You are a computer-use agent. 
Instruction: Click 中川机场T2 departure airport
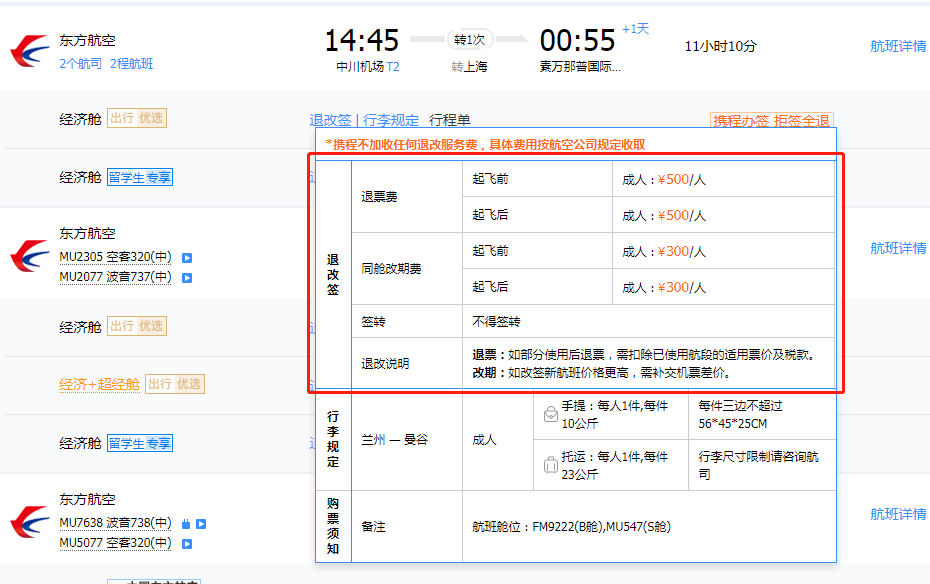(x=368, y=67)
